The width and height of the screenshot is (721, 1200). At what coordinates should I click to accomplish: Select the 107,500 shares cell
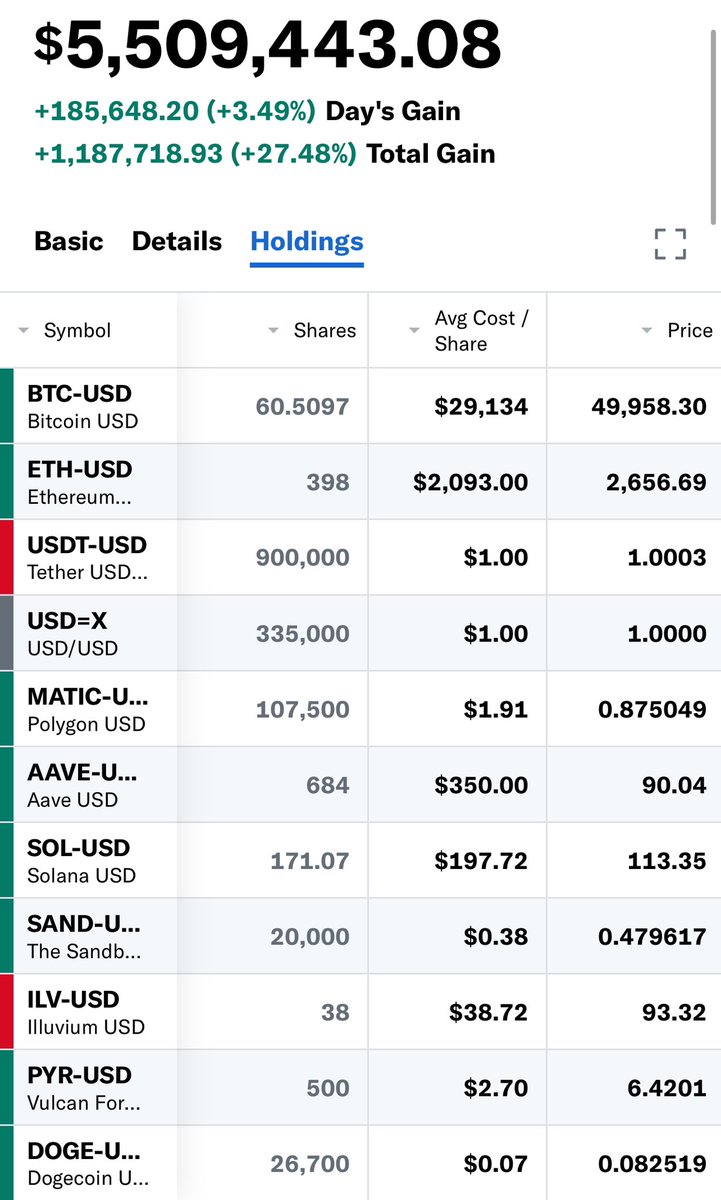pyautogui.click(x=273, y=710)
